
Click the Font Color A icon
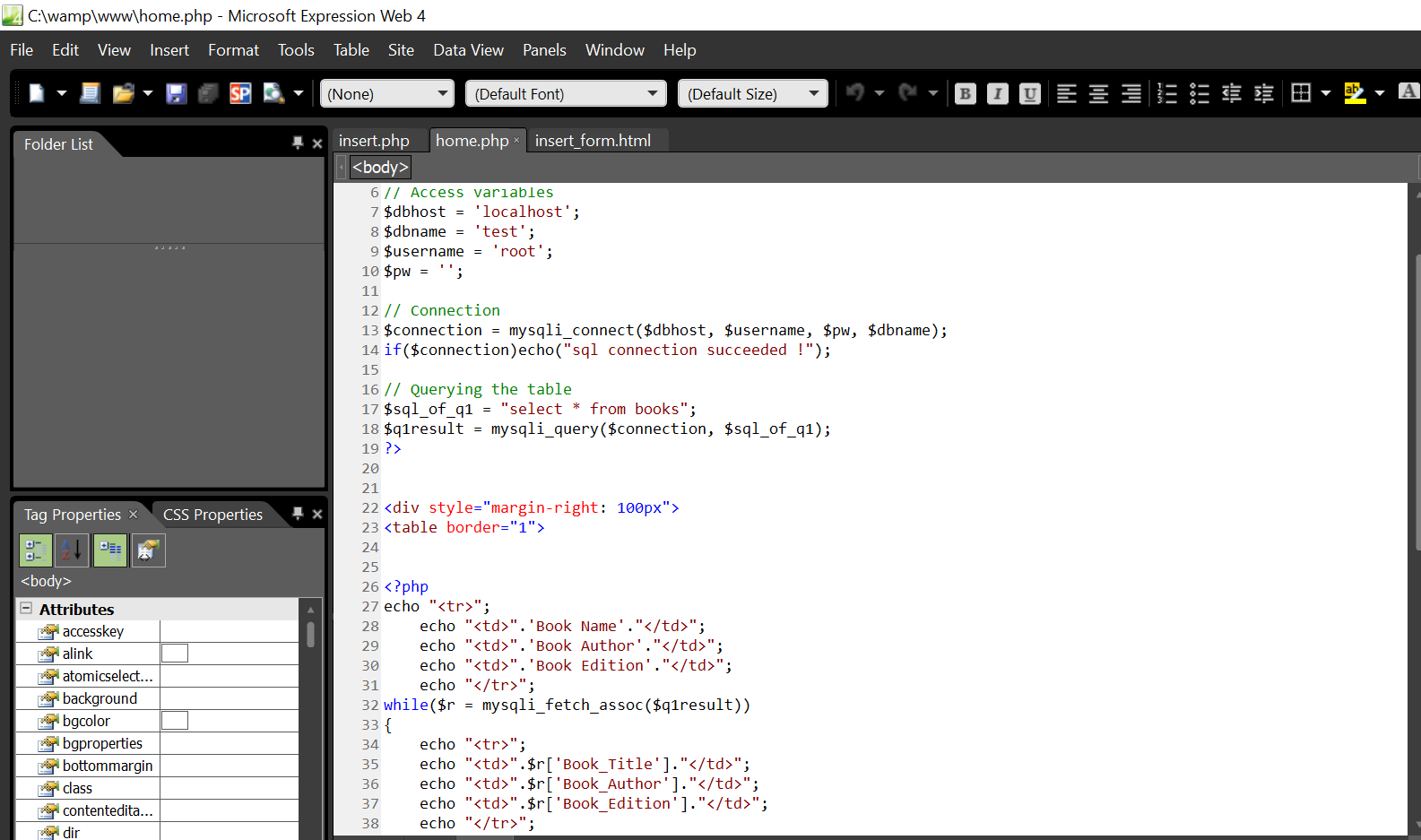click(x=1408, y=92)
